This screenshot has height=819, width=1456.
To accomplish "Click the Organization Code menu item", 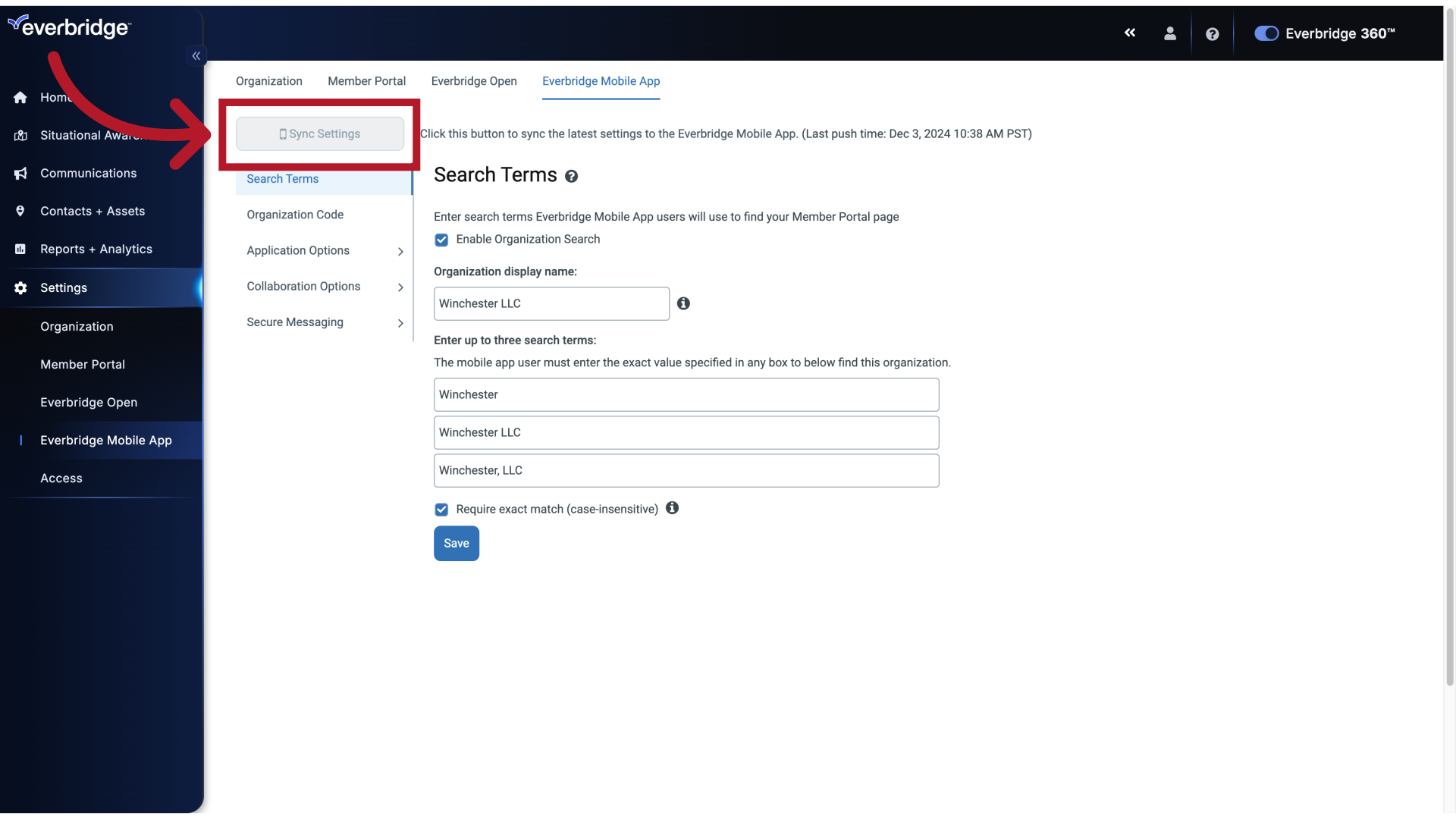I will tap(295, 214).
